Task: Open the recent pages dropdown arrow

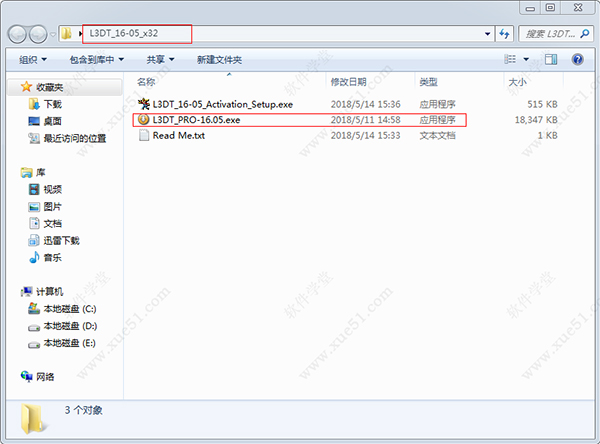Action: tap(53, 34)
